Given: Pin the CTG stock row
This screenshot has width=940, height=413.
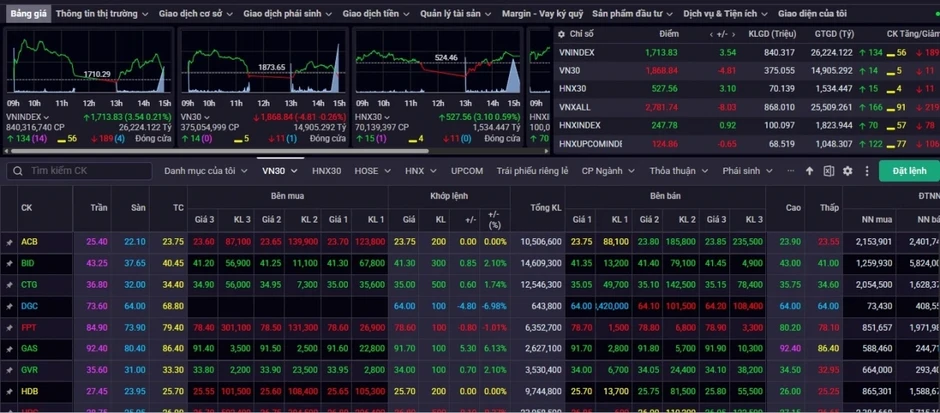Looking at the screenshot, I should coord(9,285).
